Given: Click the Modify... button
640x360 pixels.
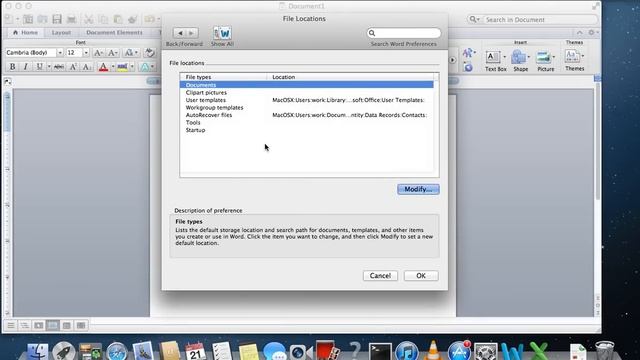Looking at the screenshot, I should [418, 189].
